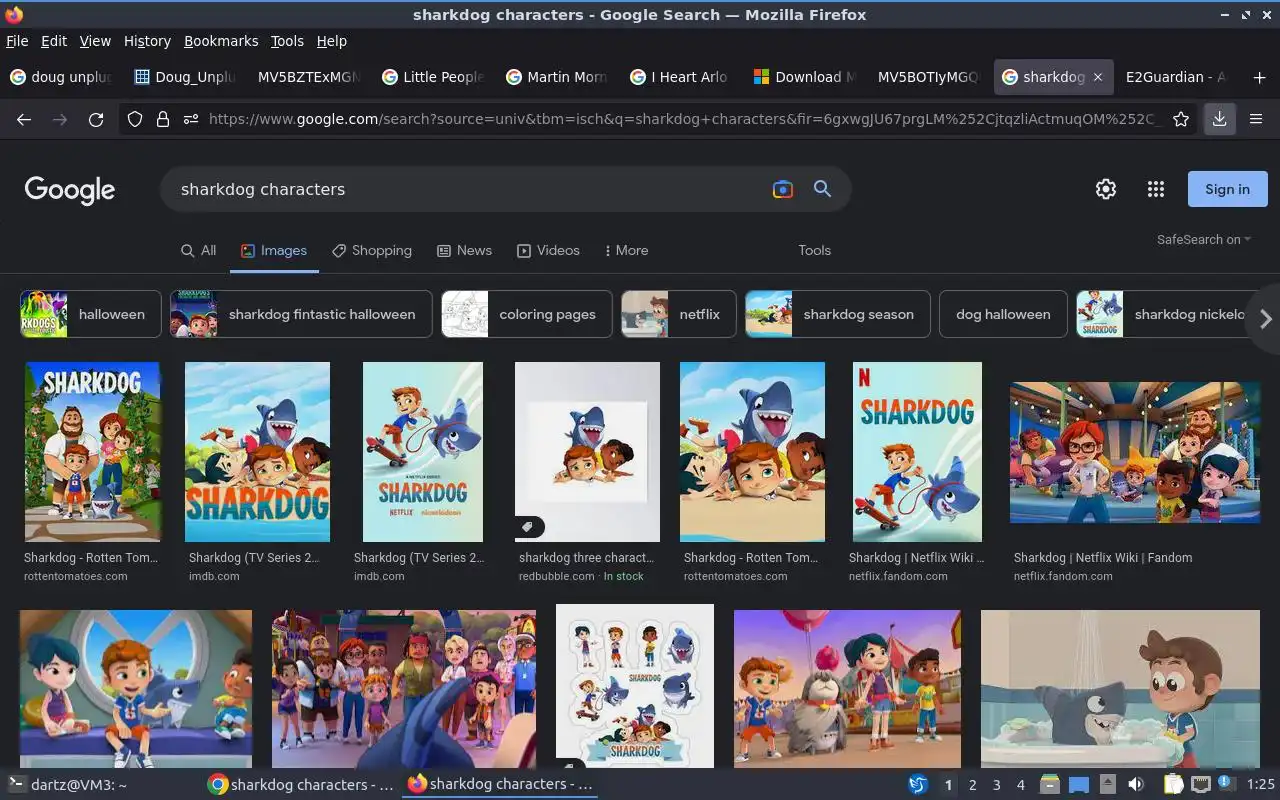Open the Tools filter options
Screen dimensions: 1280x800
[814, 251]
